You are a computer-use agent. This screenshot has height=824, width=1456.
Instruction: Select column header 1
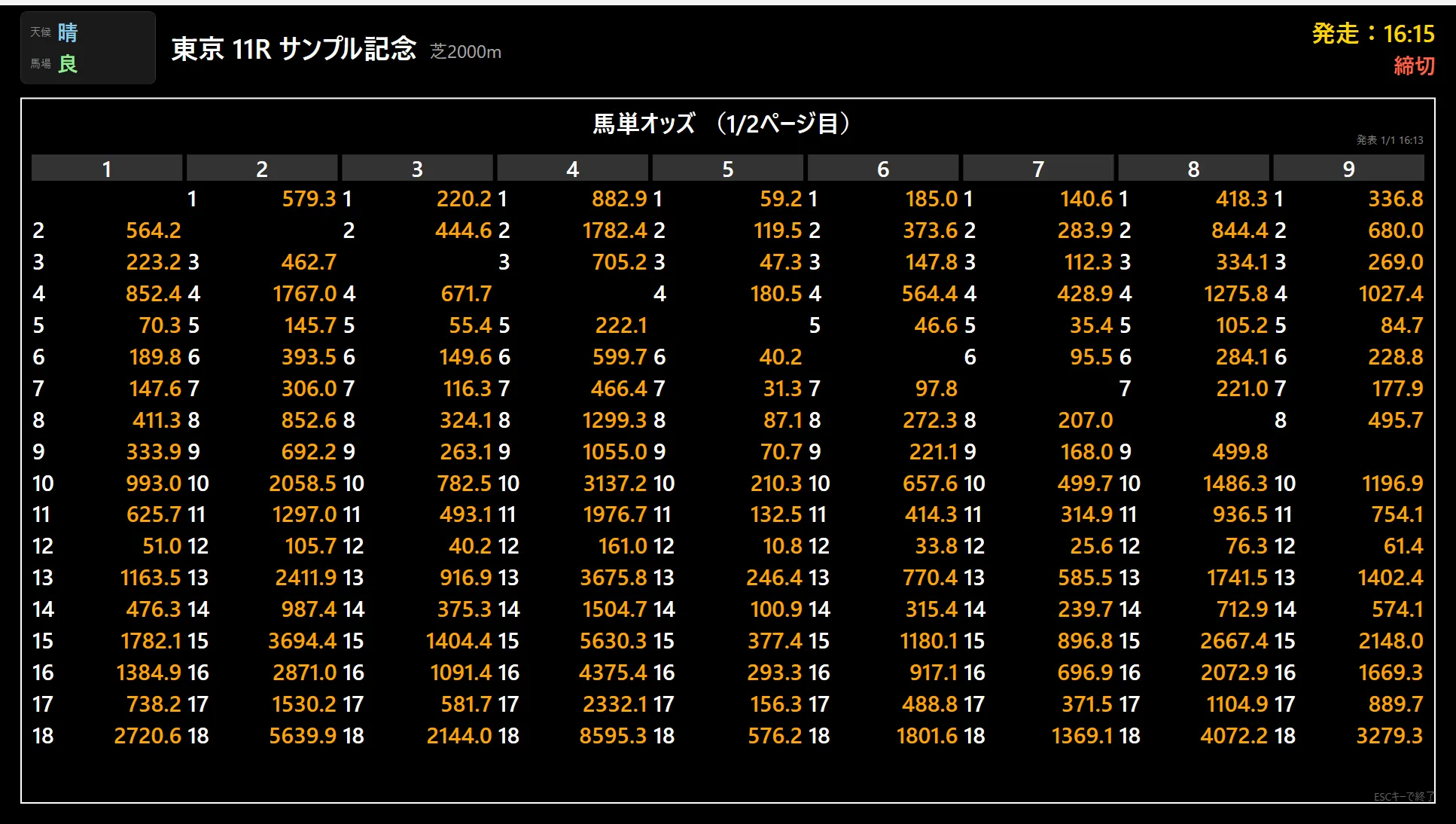tap(107, 169)
